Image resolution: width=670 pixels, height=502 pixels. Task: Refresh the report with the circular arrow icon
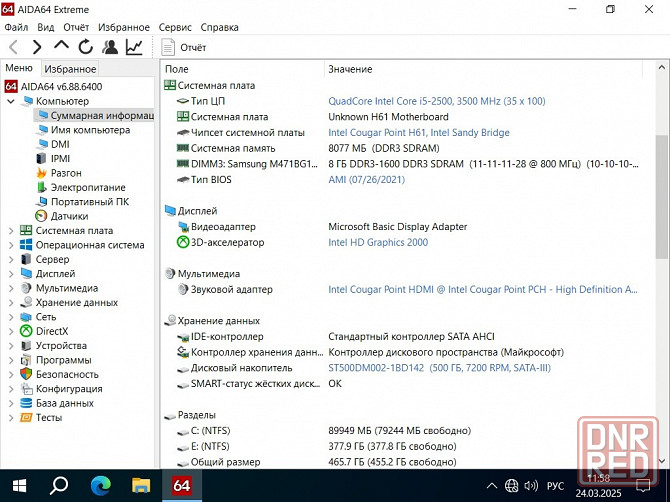tap(85, 47)
